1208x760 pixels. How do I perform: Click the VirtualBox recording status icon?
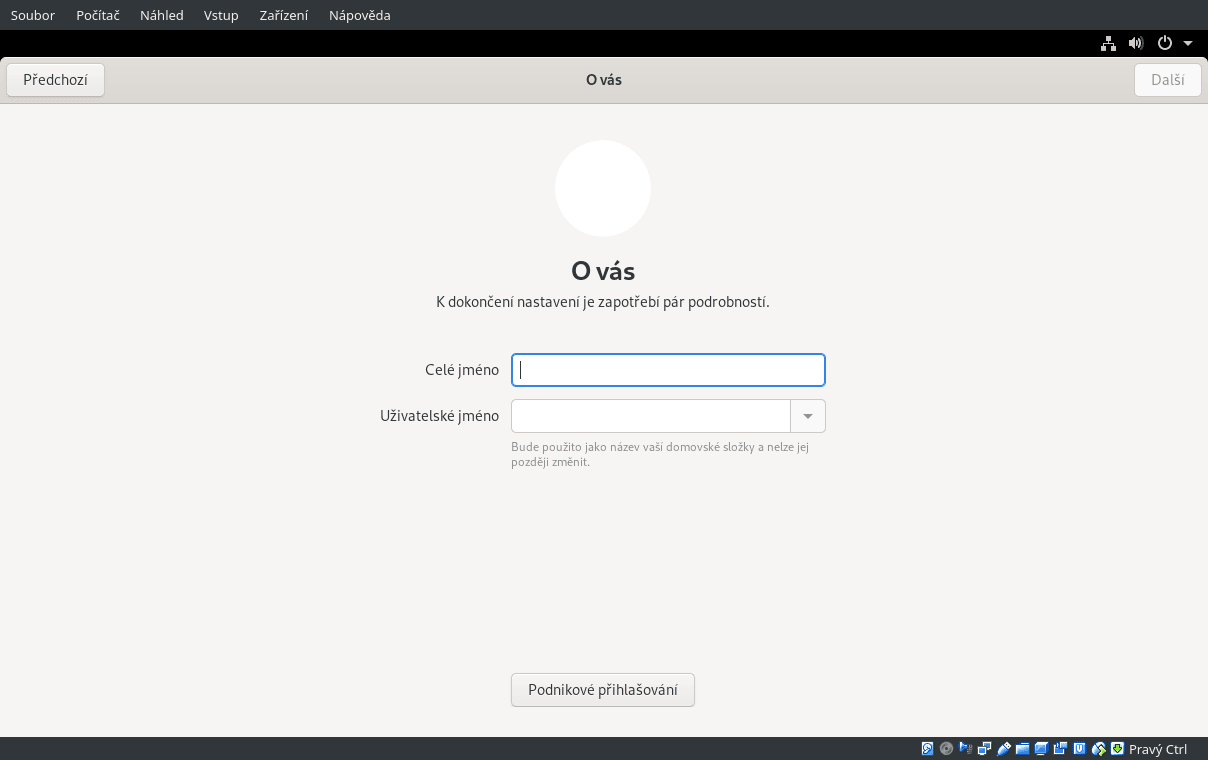(1060, 748)
